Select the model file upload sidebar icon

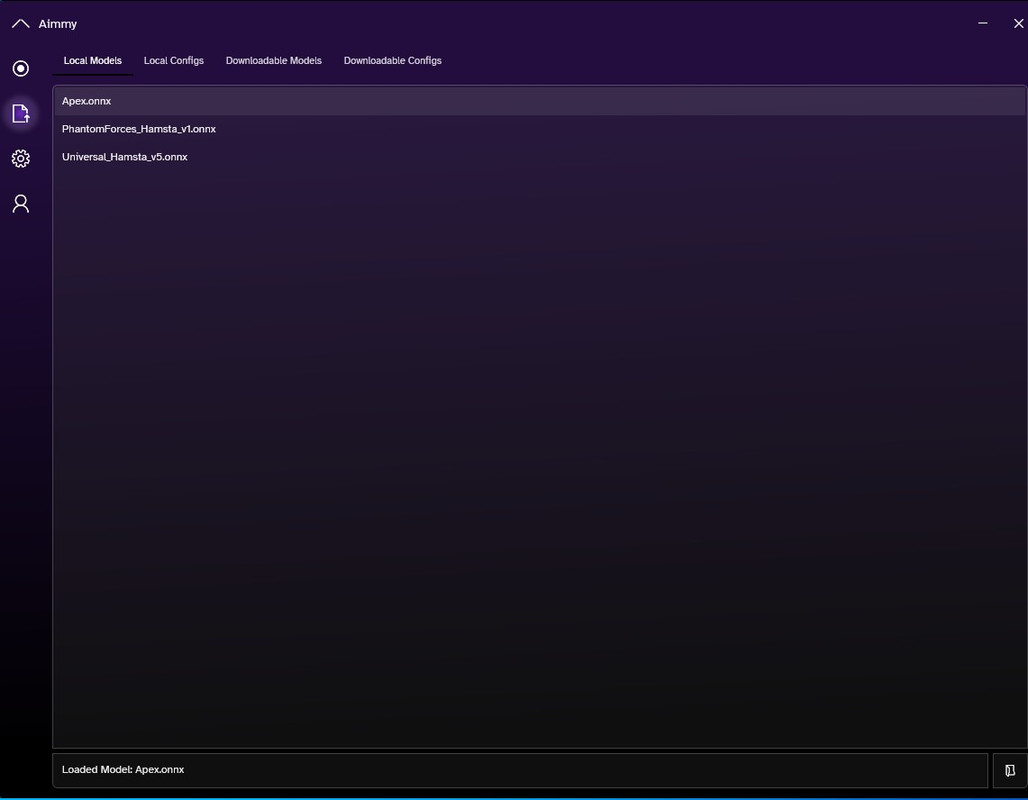pos(20,113)
